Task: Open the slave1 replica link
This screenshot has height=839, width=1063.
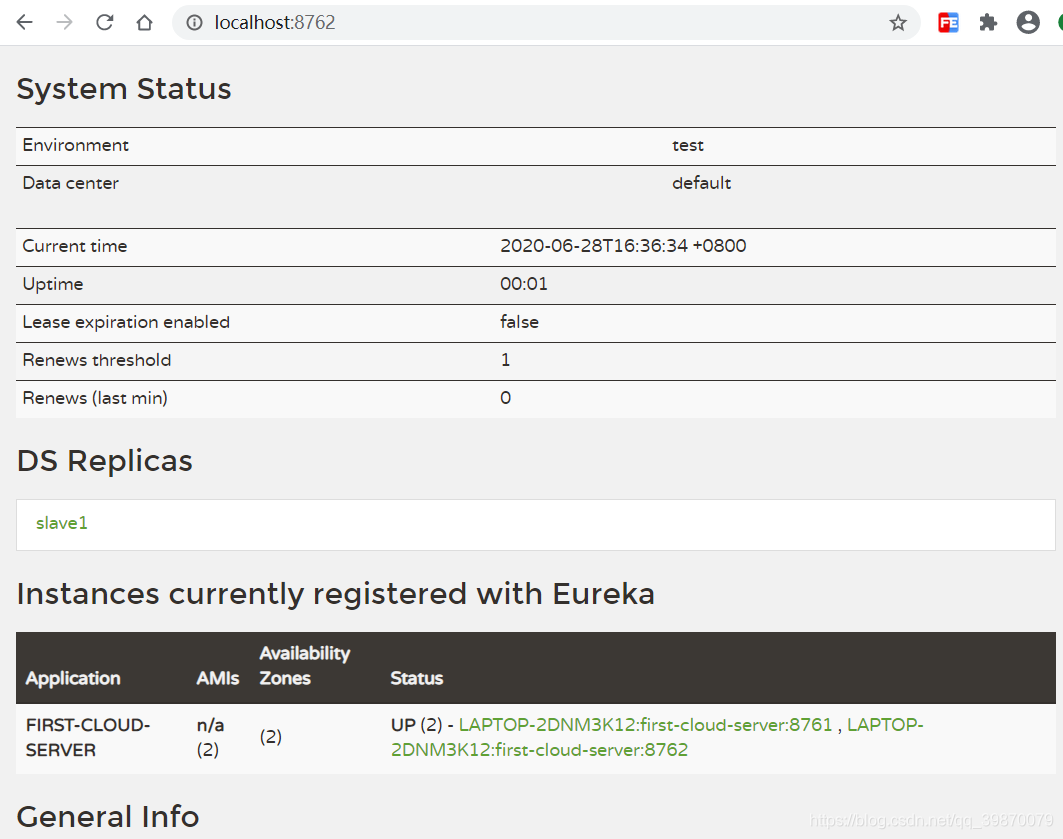Action: pos(62,523)
